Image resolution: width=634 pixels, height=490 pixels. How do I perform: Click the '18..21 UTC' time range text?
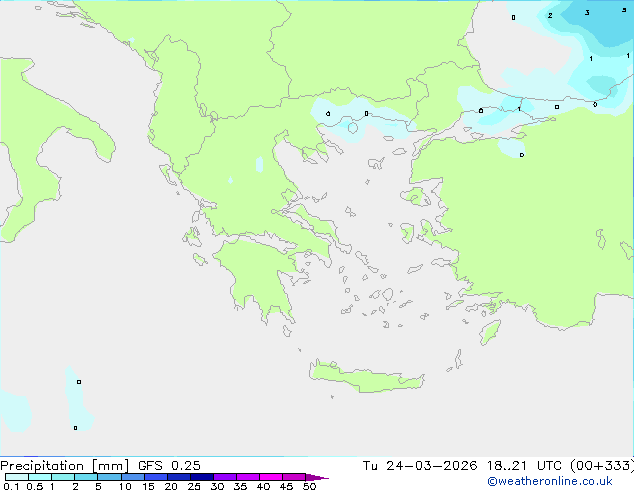pyautogui.click(x=524, y=466)
